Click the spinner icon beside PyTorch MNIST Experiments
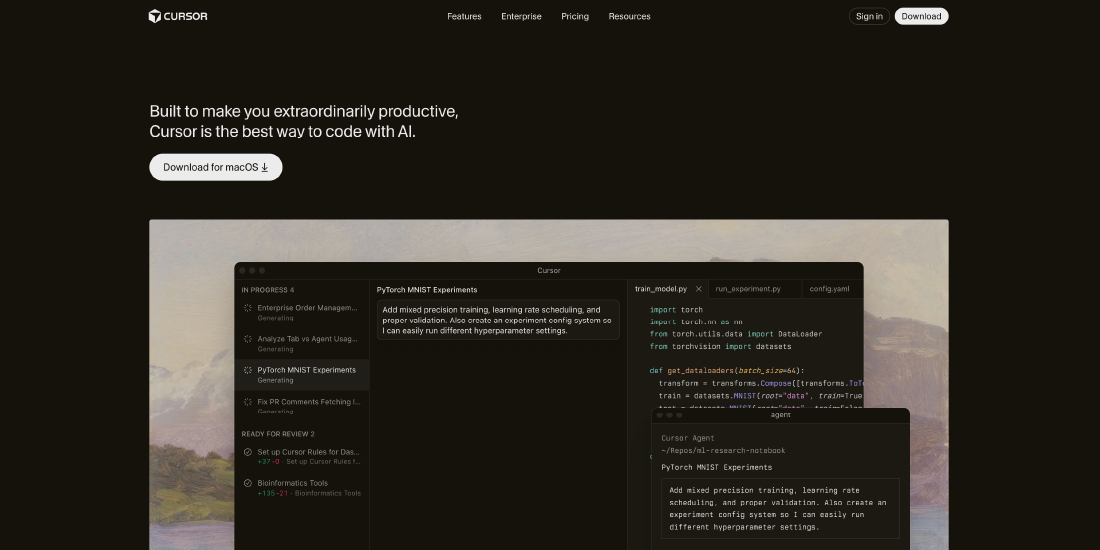This screenshot has height=550, width=1100. 248,370
